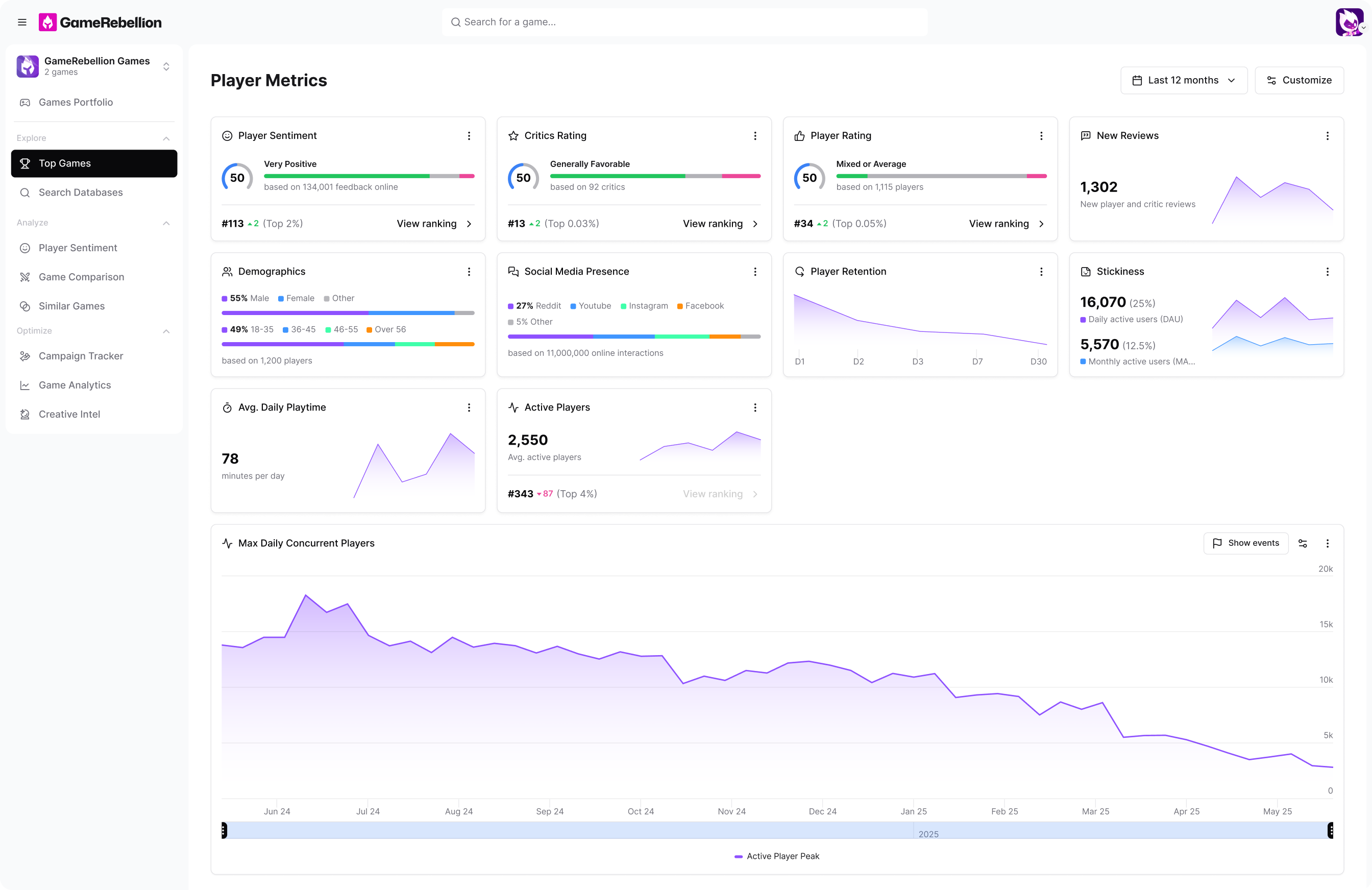Viewport: 1372px width, 890px height.
Task: Expand GameRebellion Games workspace switcher
Action: pos(166,66)
